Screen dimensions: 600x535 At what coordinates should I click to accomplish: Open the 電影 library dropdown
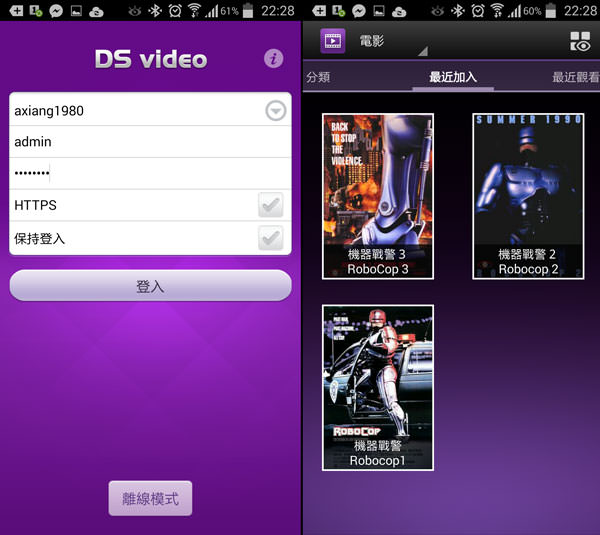(392, 41)
